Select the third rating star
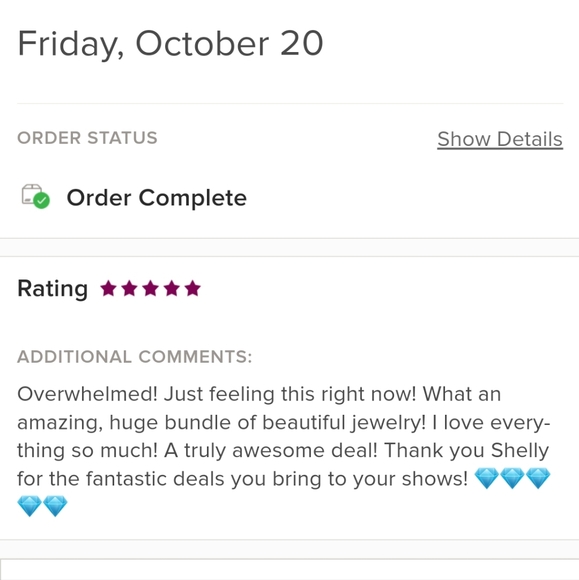Screen dimensions: 579x580 tap(151, 289)
